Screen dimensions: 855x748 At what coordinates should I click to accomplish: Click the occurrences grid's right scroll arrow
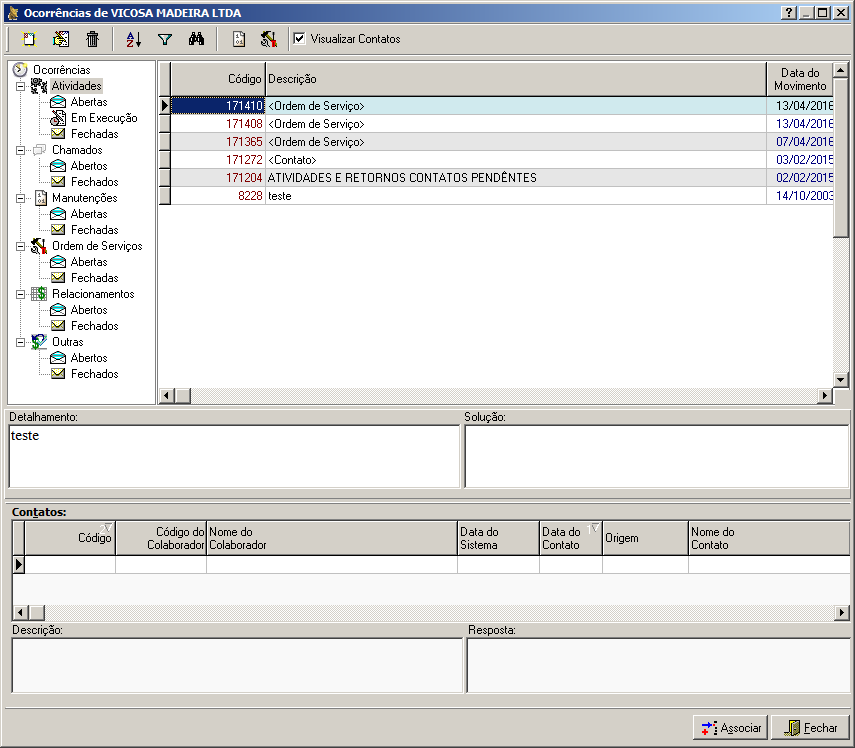825,396
